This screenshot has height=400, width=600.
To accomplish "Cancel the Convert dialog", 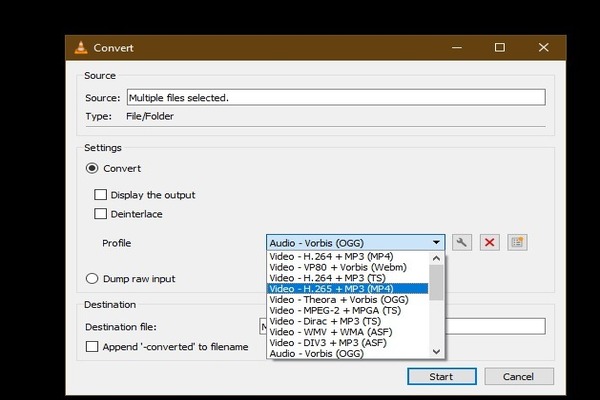I will (x=518, y=377).
